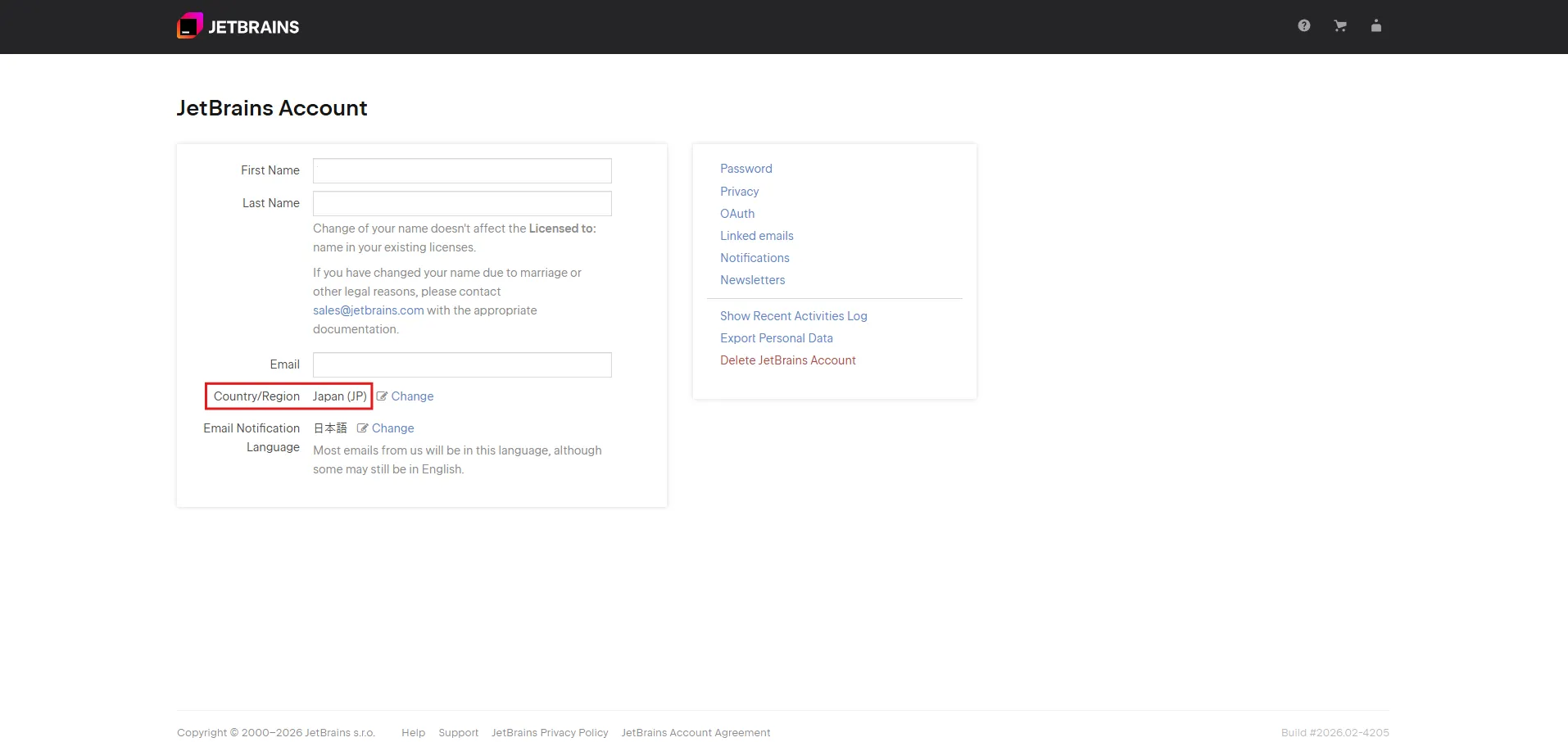The width and height of the screenshot is (1568, 742).
Task: Open the sales@jetbrains.com email link
Action: coord(369,310)
